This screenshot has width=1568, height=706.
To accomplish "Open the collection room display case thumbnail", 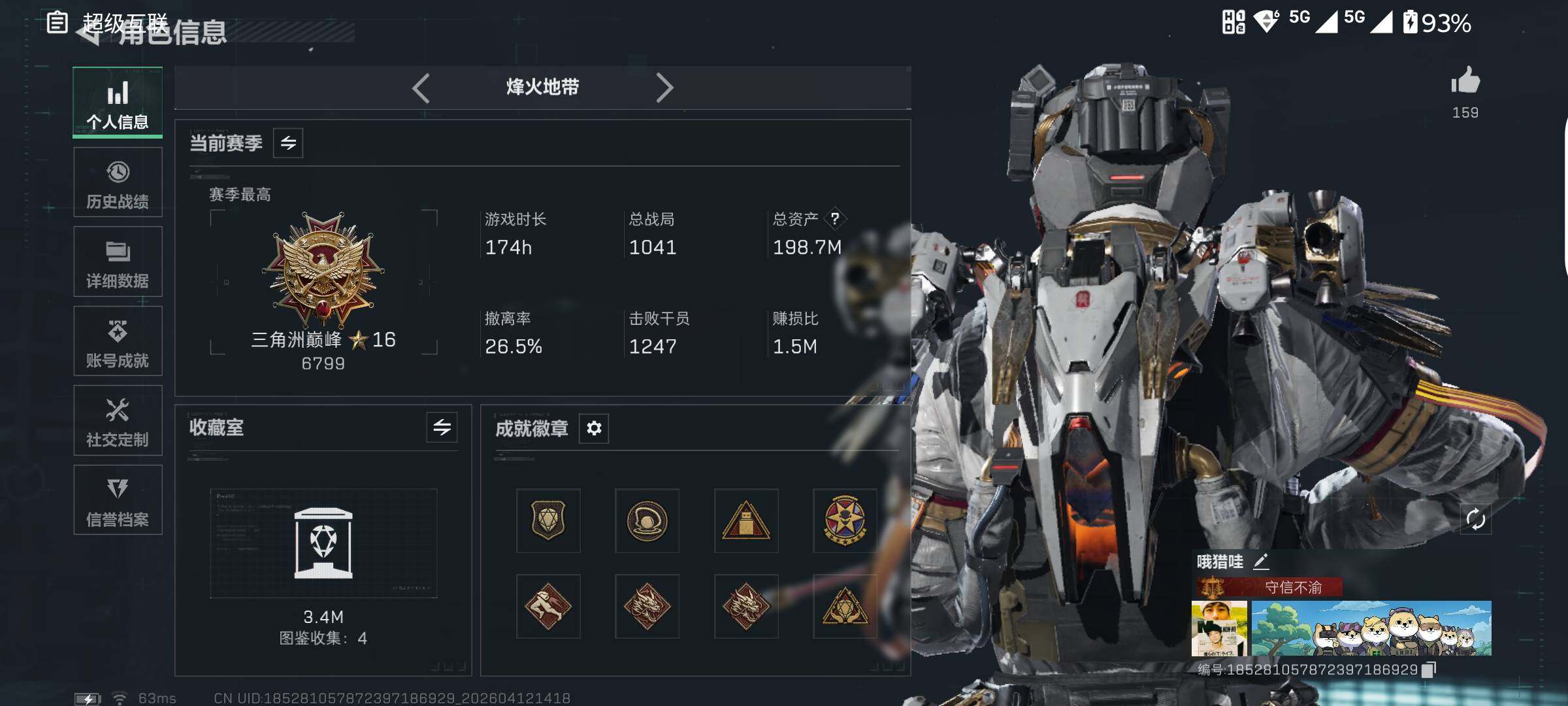I will [323, 543].
